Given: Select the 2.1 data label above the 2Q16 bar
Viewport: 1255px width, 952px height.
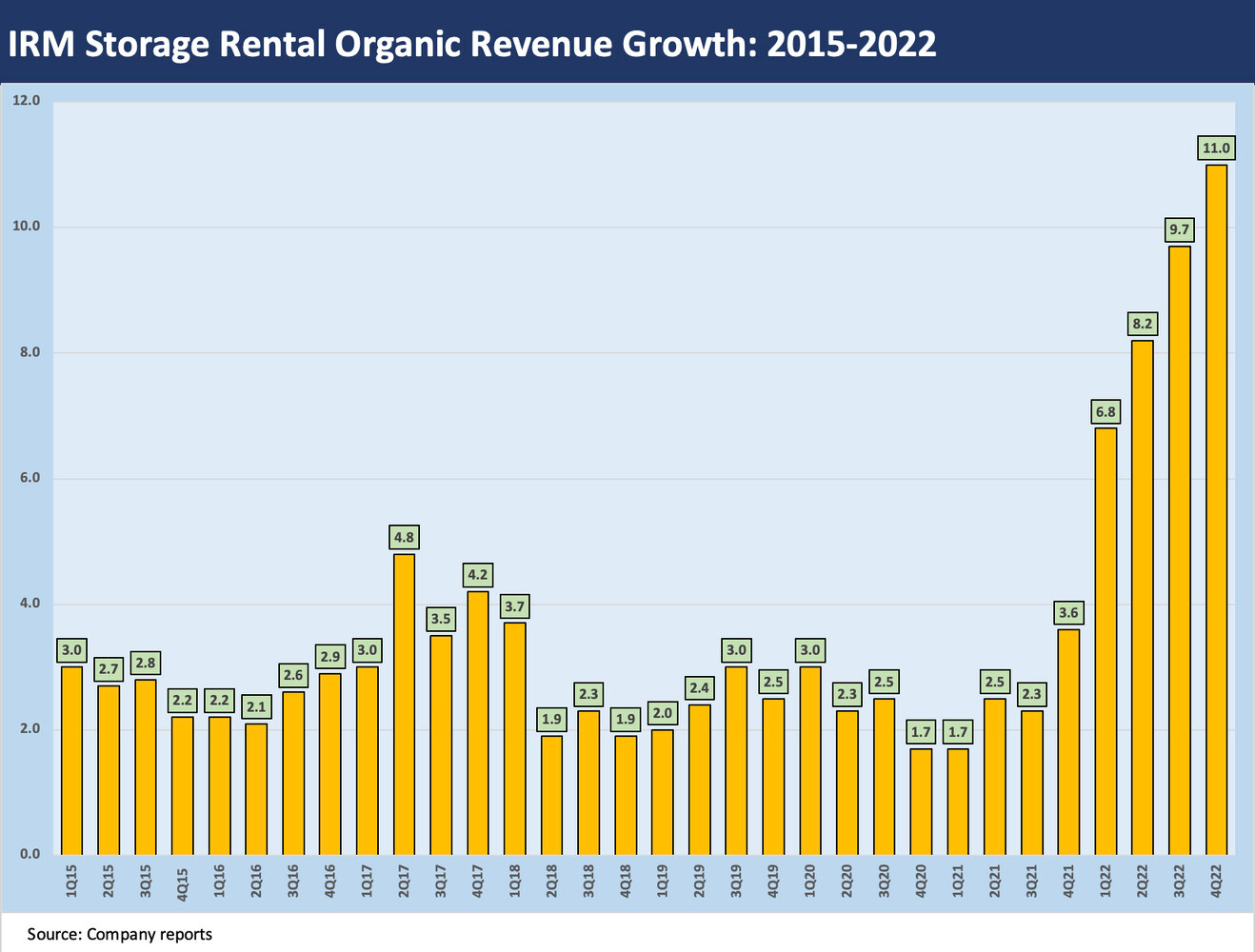Looking at the screenshot, I should click(x=256, y=707).
